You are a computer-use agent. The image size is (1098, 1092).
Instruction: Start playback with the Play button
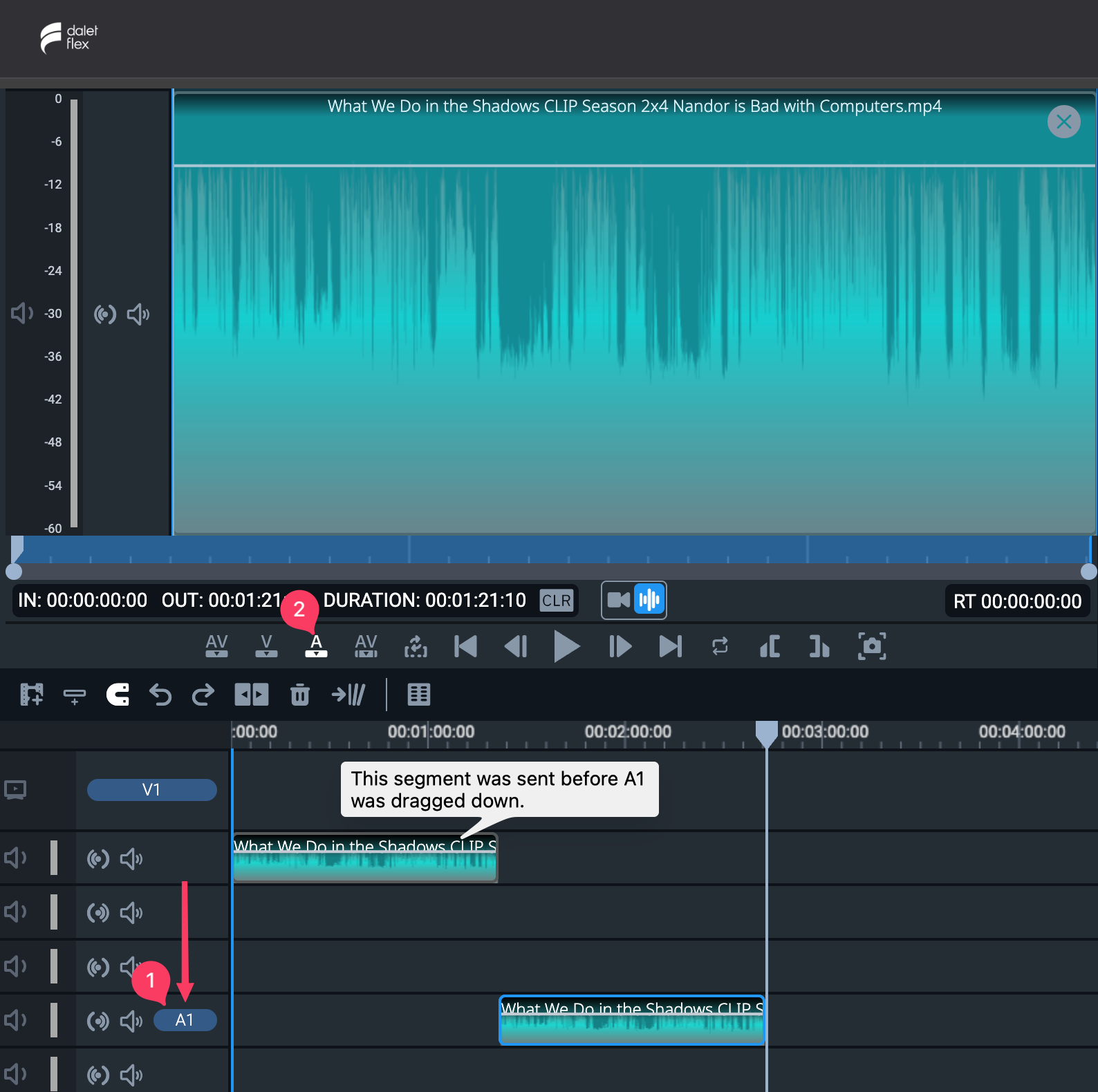point(567,647)
